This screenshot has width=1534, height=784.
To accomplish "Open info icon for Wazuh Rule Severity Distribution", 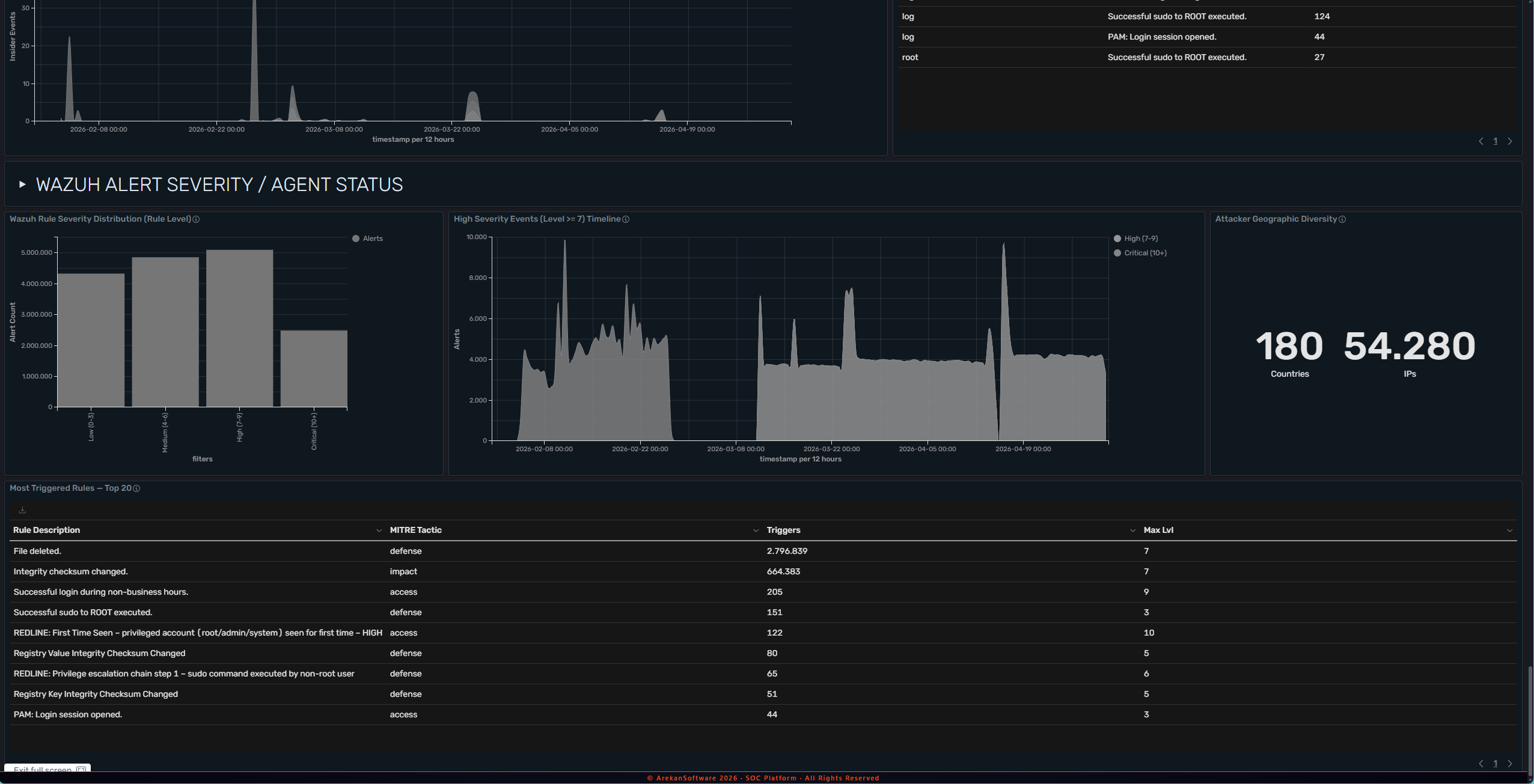I will [196, 219].
